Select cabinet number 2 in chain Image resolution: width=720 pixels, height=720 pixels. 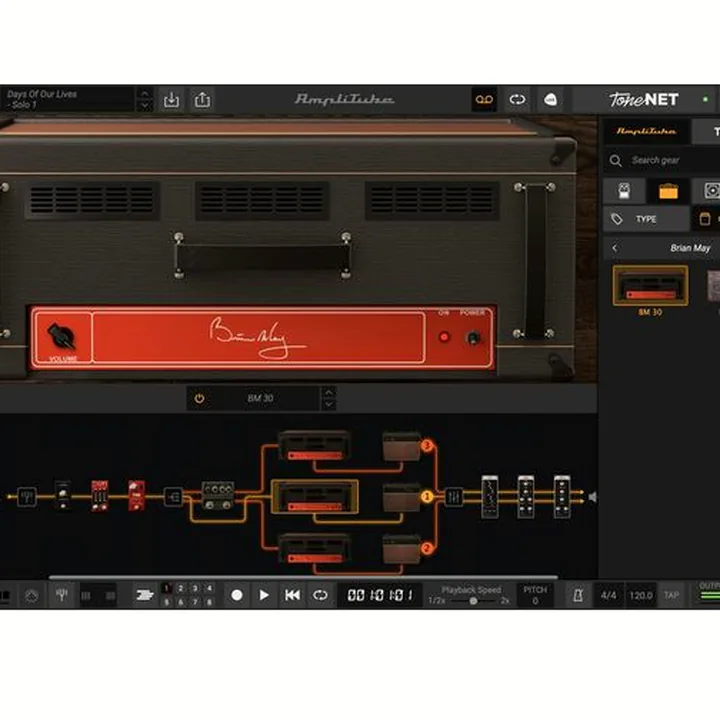click(x=402, y=549)
